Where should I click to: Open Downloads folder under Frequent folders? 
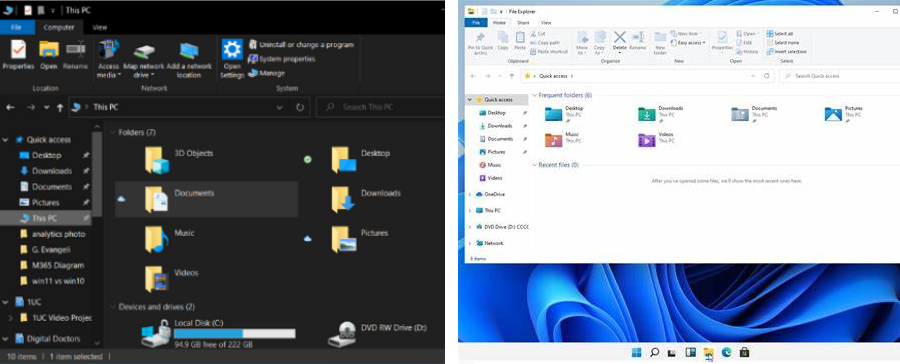[662, 114]
